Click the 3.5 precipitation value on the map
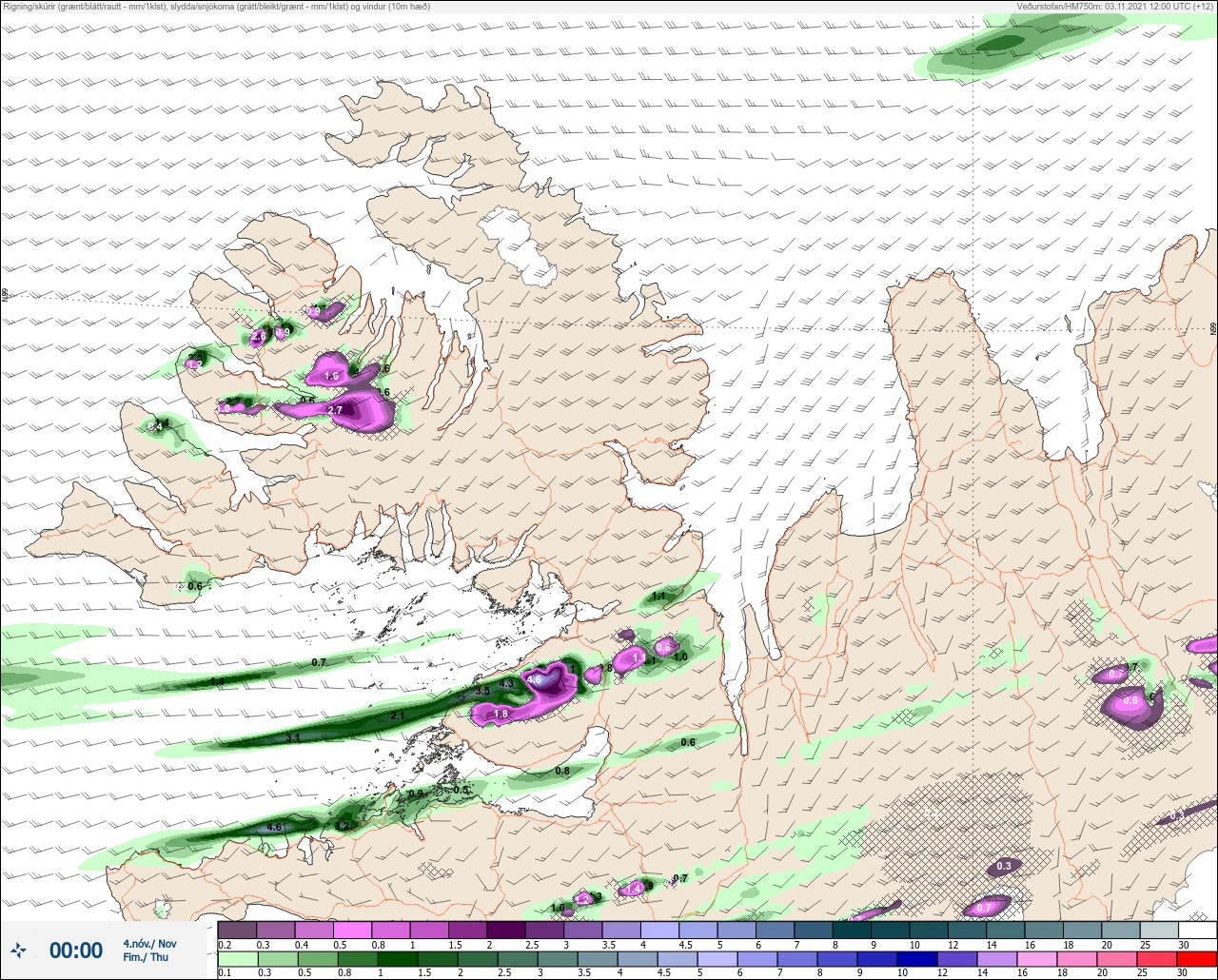The image size is (1218, 980). click(482, 691)
